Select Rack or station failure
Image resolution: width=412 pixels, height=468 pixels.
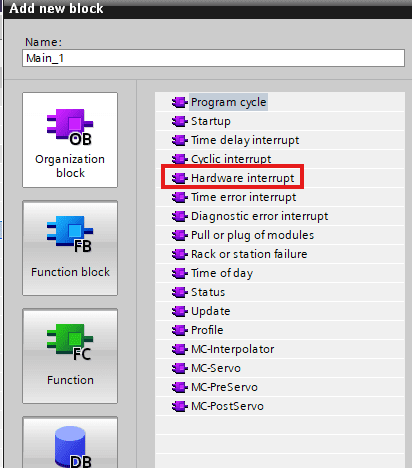[x=249, y=254]
